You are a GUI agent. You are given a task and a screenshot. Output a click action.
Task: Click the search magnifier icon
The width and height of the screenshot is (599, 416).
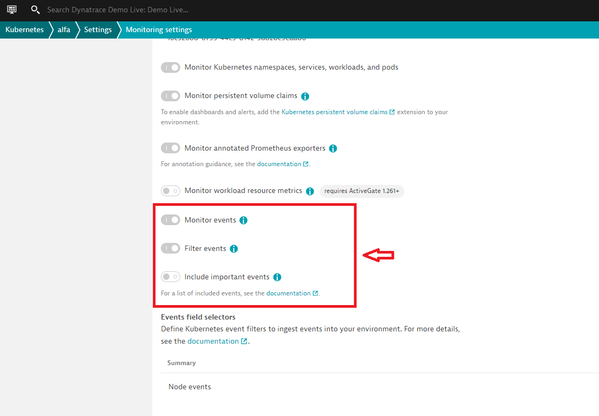coord(35,10)
